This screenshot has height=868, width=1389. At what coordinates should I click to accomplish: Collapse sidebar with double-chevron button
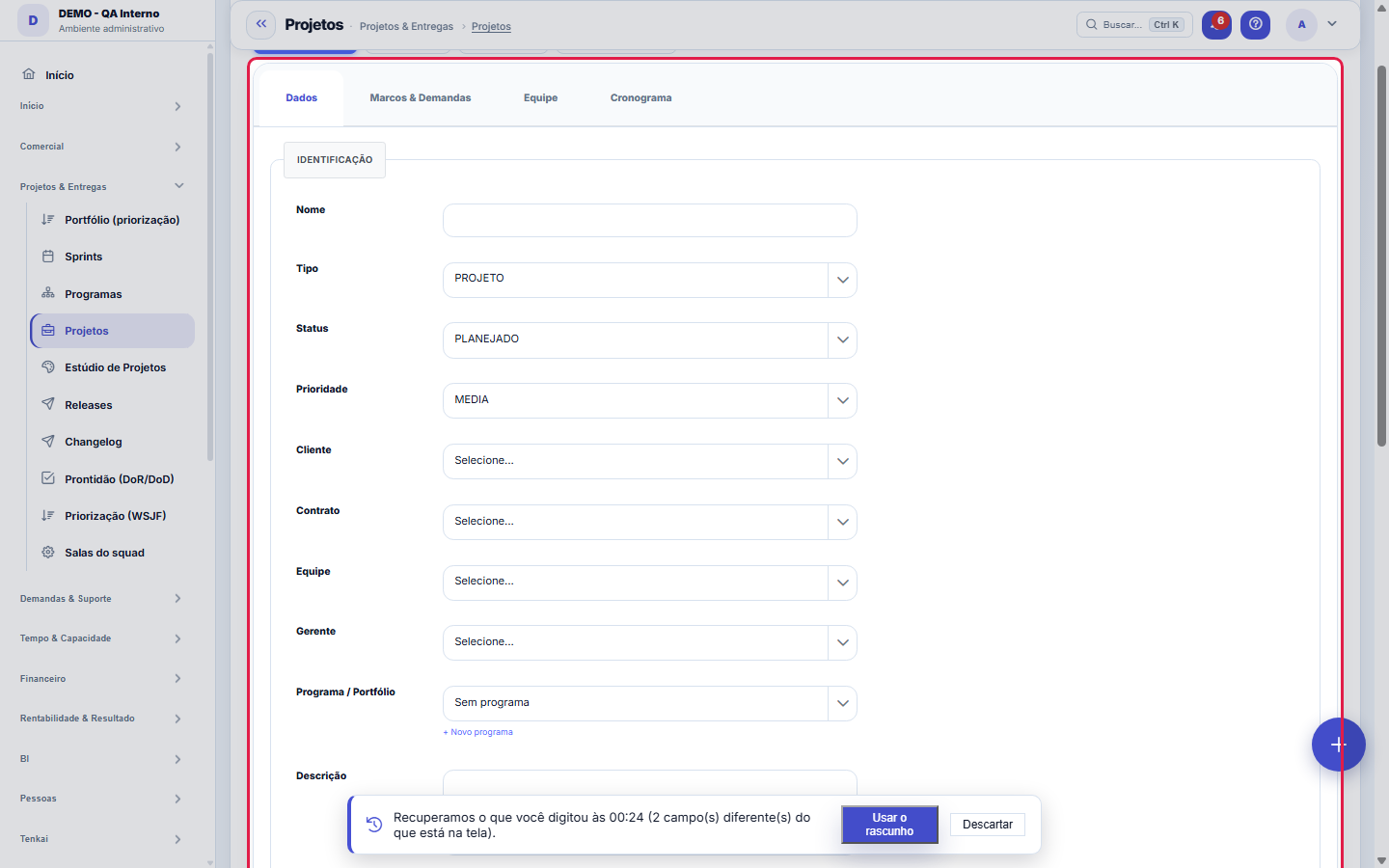(260, 24)
